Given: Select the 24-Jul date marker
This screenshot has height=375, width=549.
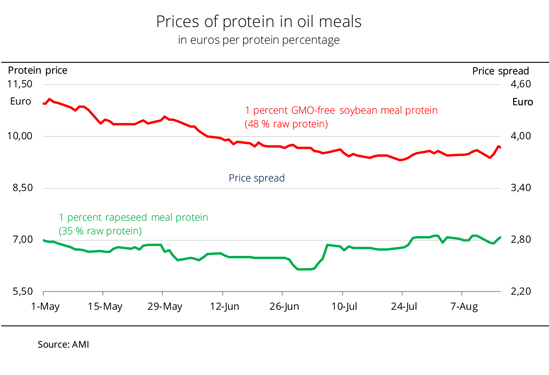Looking at the screenshot, I should 404,307.
